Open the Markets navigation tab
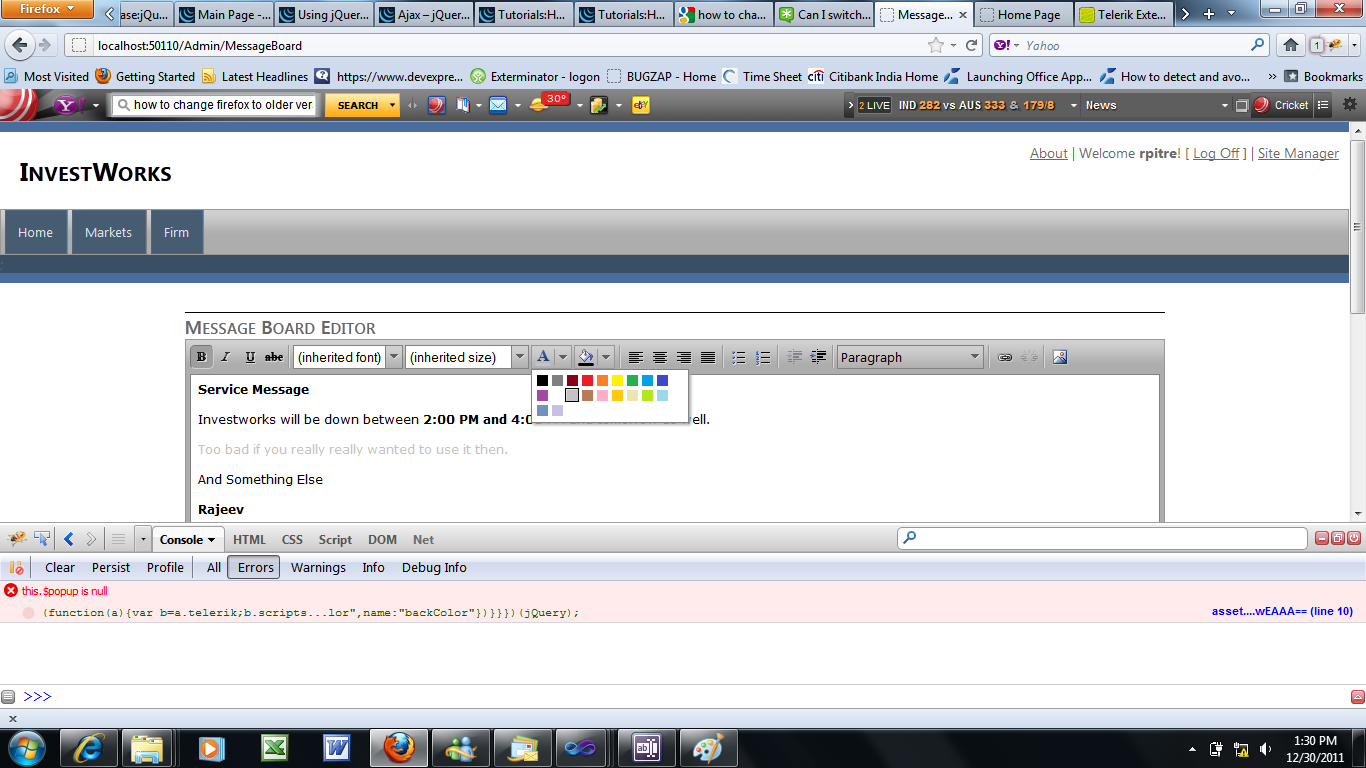 pyautogui.click(x=108, y=232)
